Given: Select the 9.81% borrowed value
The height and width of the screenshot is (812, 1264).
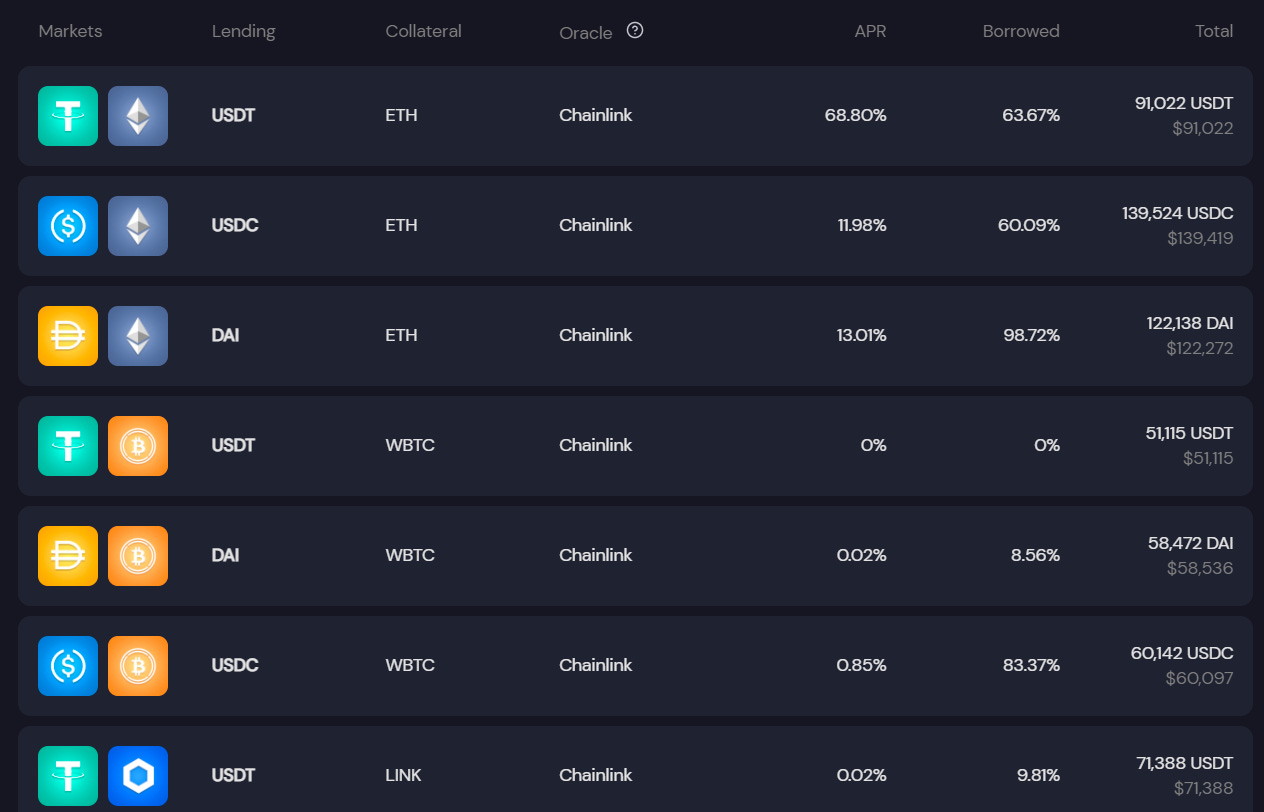Looking at the screenshot, I should tap(1036, 775).
